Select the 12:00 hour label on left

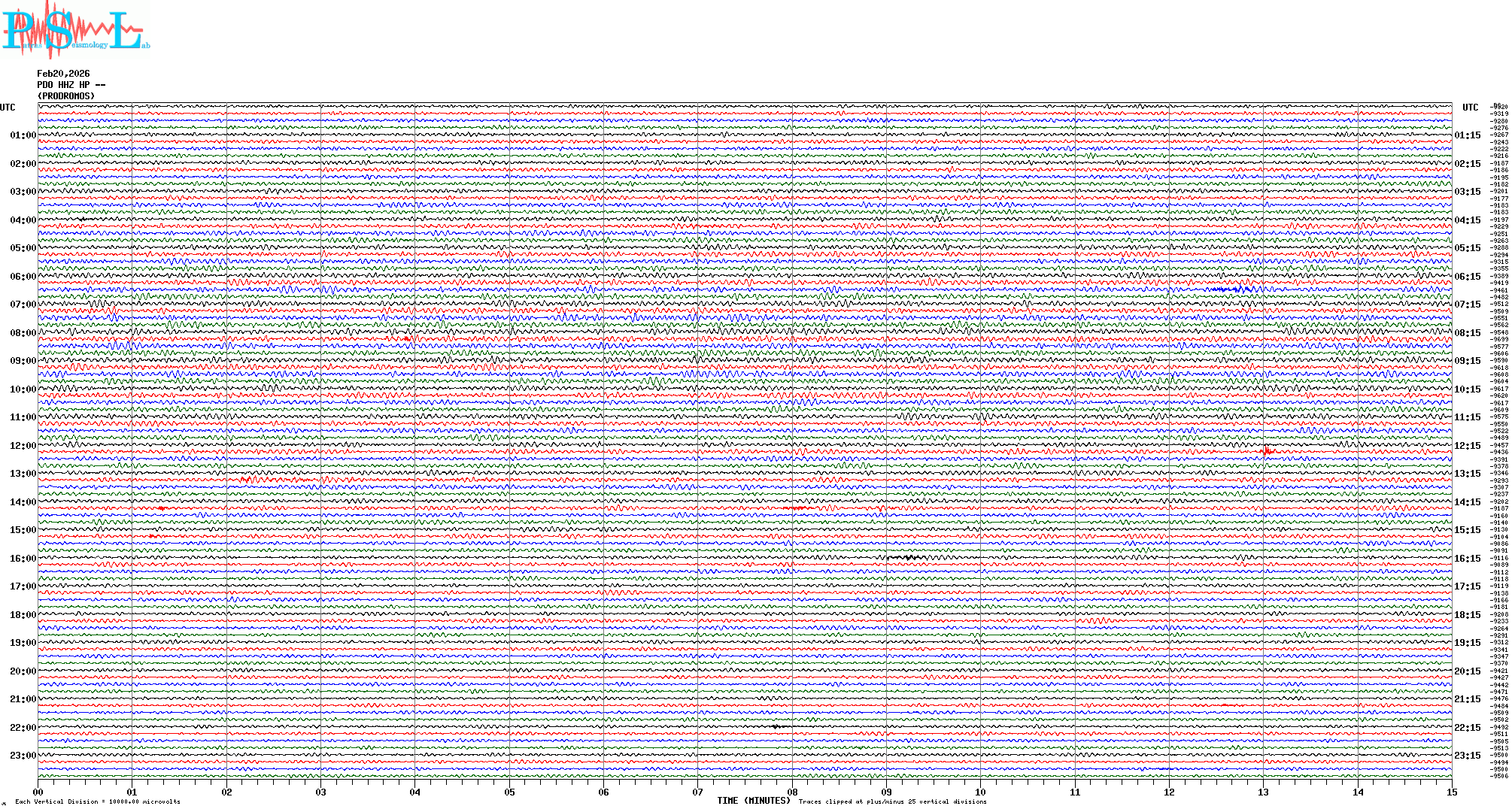[x=23, y=446]
